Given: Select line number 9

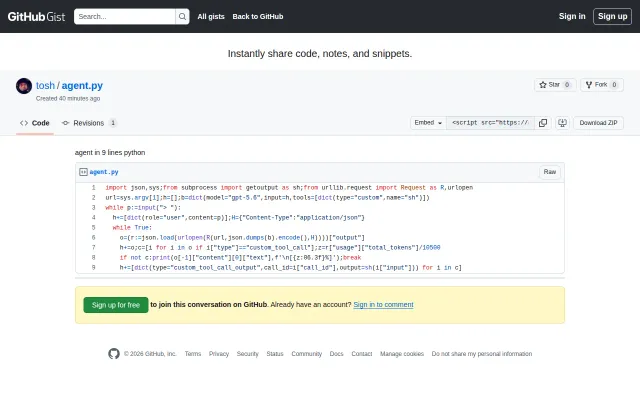Looking at the screenshot, I should coord(93,268).
